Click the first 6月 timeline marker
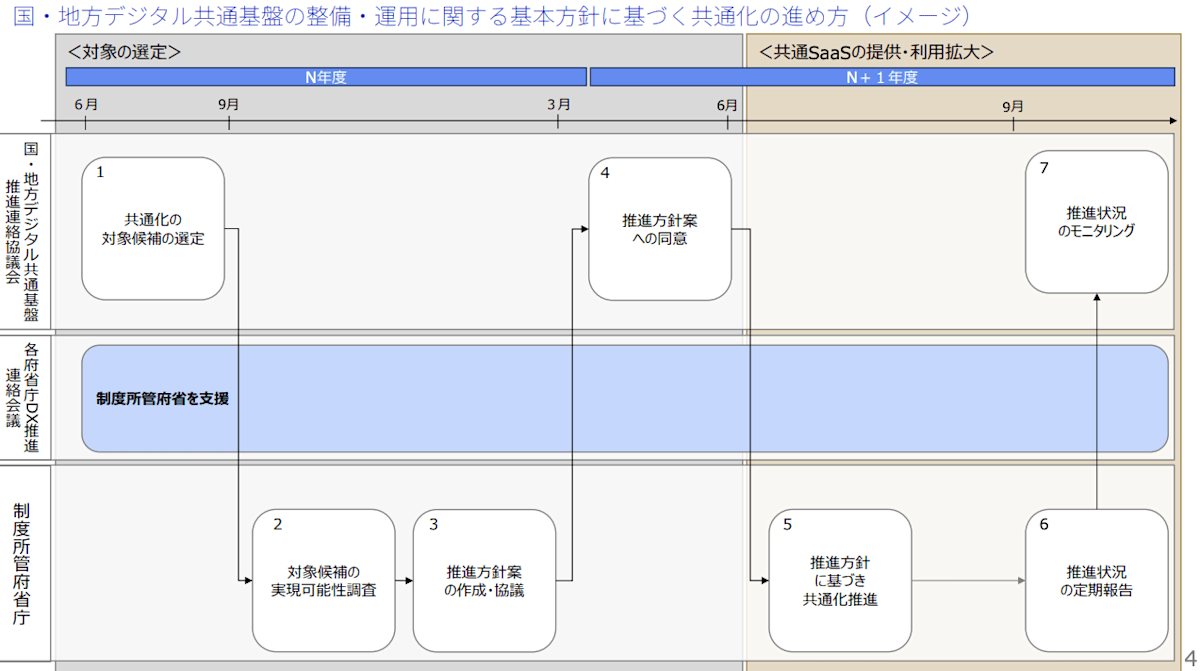This screenshot has height=671, width=1200. tap(85, 103)
